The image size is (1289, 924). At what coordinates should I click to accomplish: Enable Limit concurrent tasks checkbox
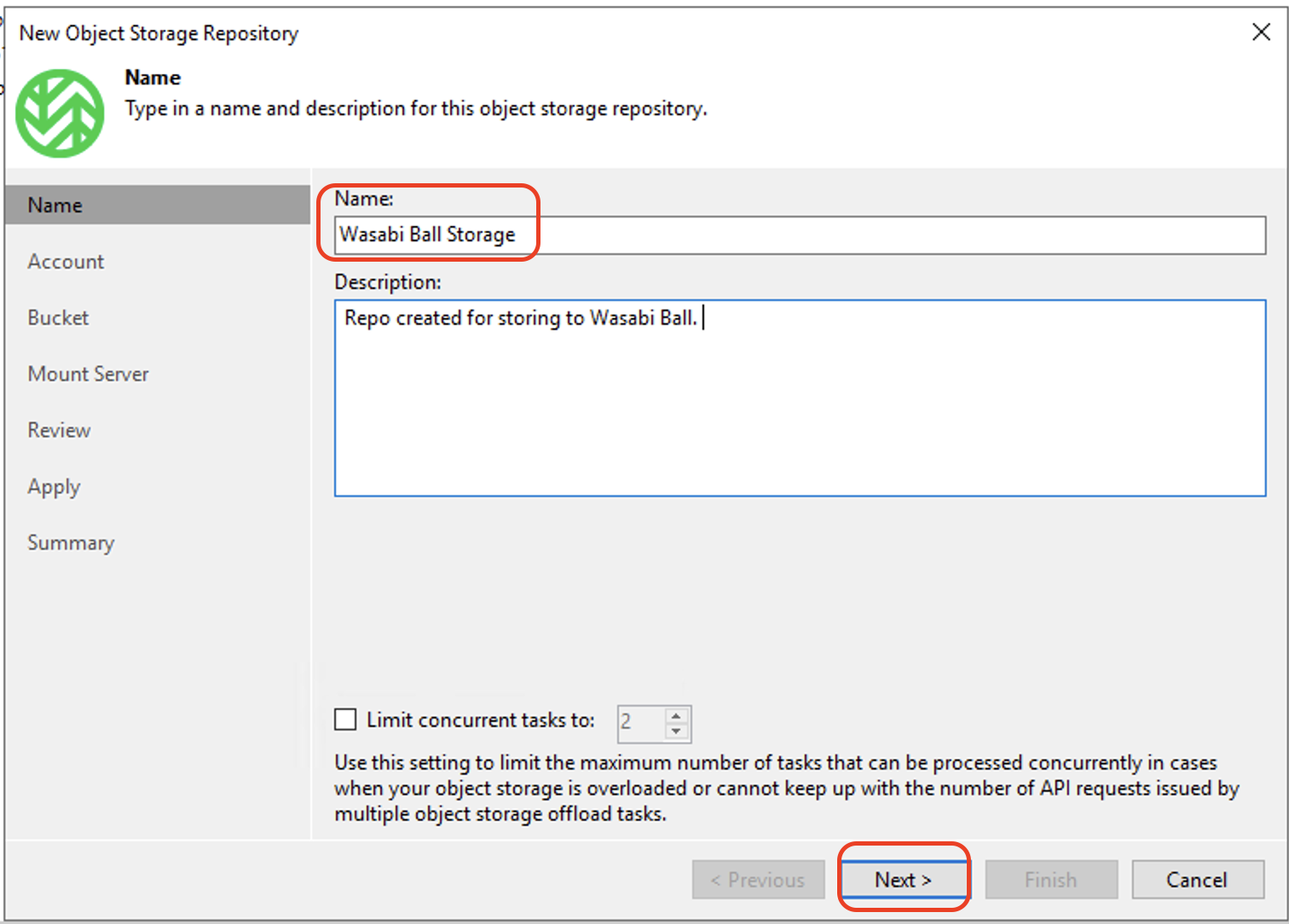pyautogui.click(x=345, y=719)
